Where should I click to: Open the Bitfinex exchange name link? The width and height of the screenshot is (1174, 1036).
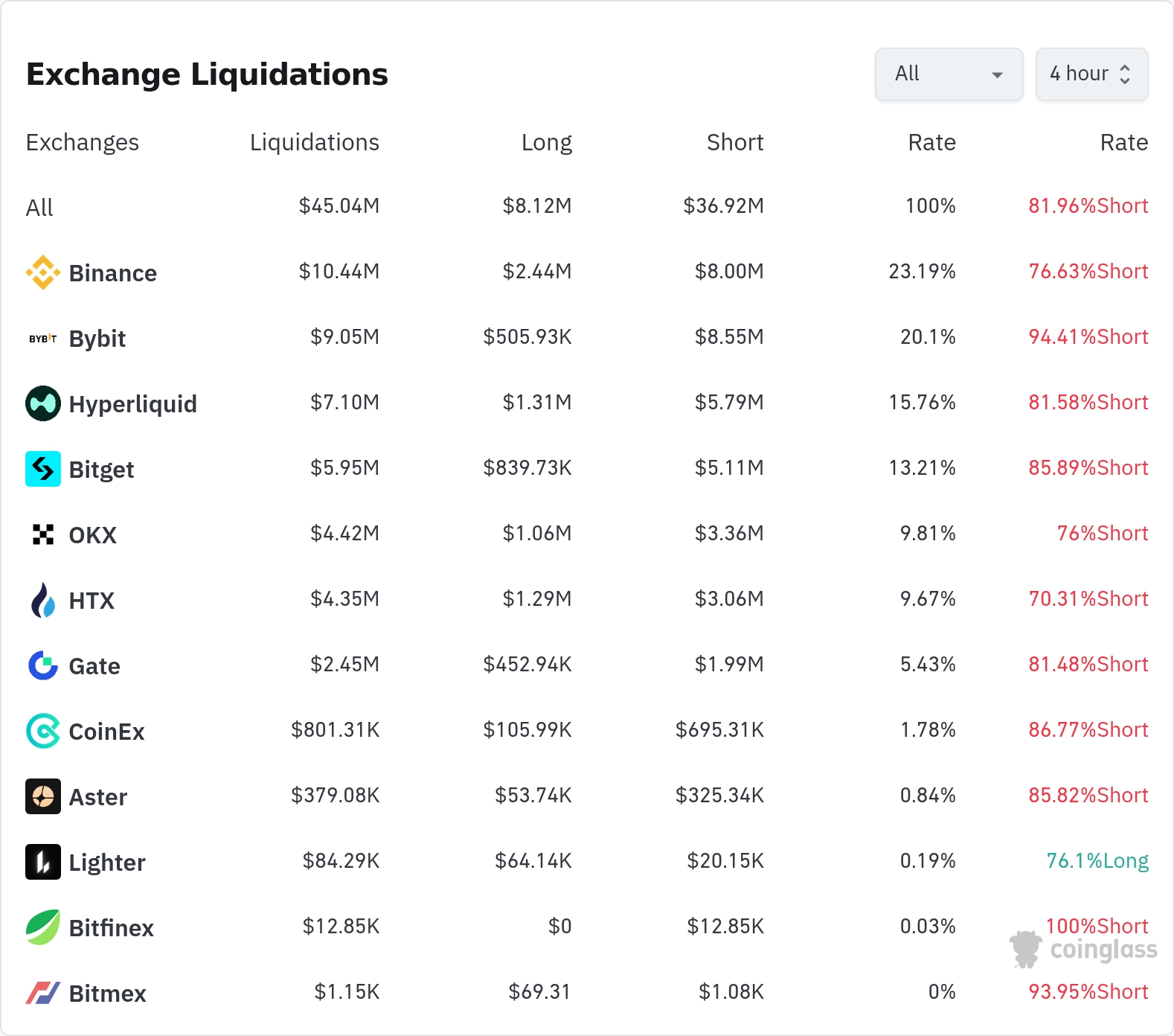[x=111, y=928]
